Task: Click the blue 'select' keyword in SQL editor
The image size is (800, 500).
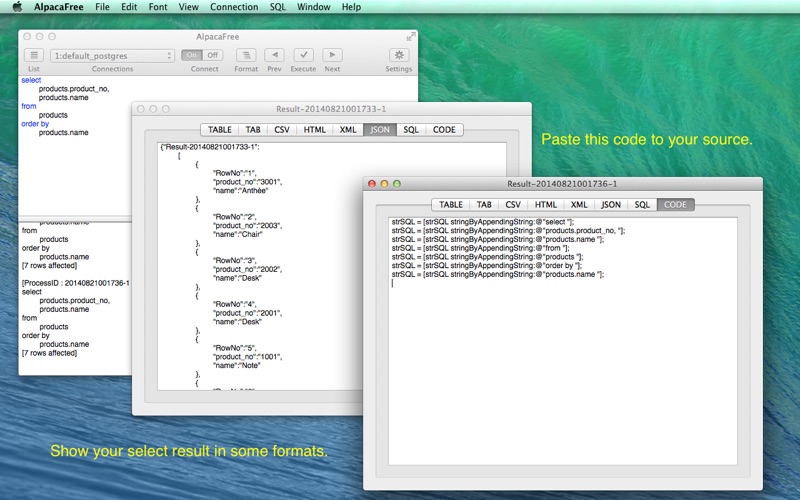Action: (x=31, y=80)
